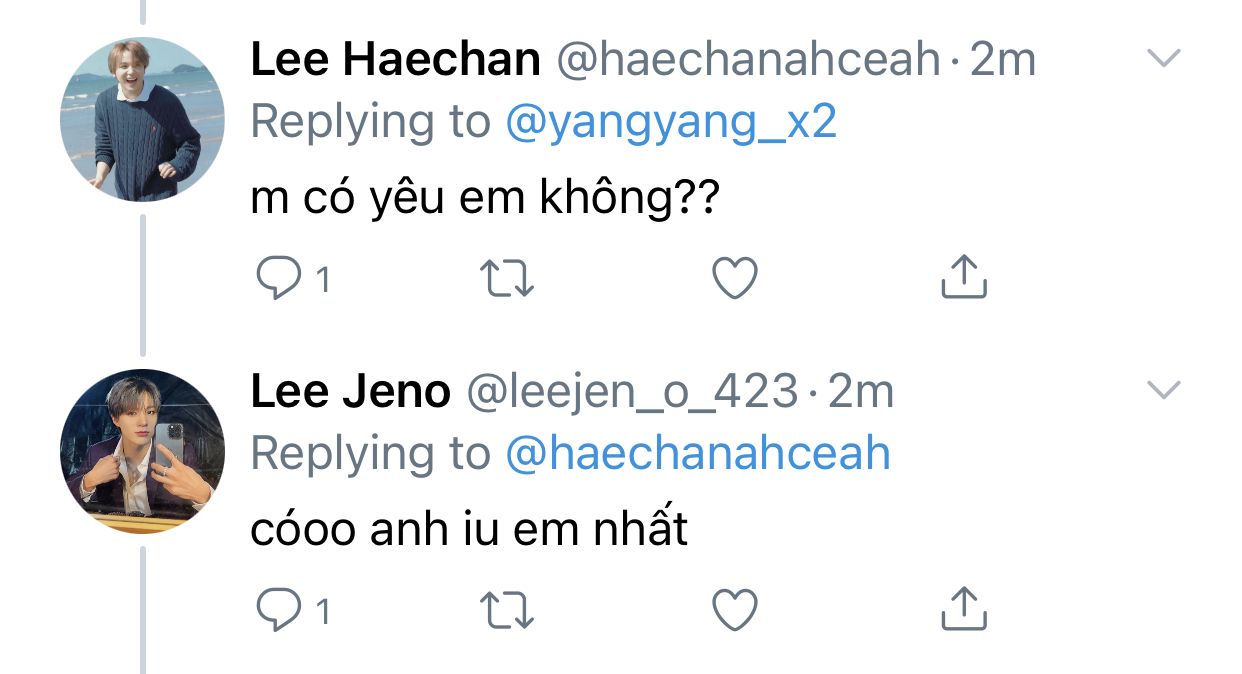
Task: Retweet Lee Haechan's tweet
Action: pyautogui.click(x=507, y=279)
